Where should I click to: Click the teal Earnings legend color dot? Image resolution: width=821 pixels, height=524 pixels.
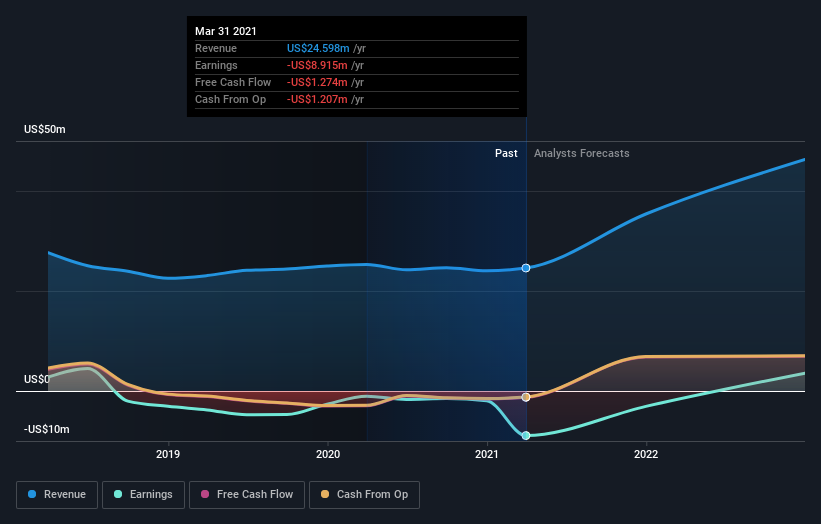(118, 494)
